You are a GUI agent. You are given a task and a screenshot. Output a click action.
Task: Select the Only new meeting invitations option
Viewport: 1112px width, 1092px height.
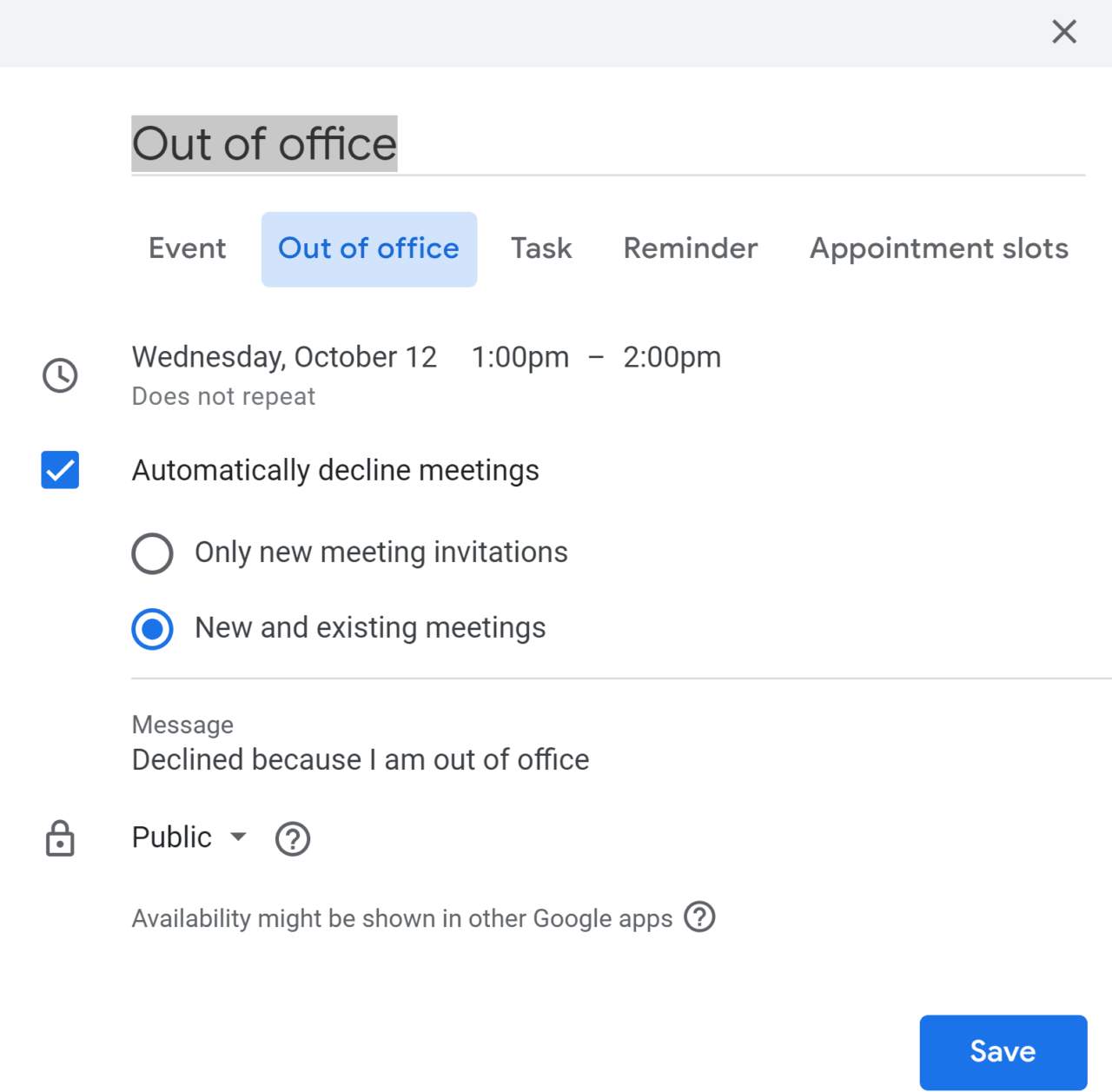tap(152, 553)
